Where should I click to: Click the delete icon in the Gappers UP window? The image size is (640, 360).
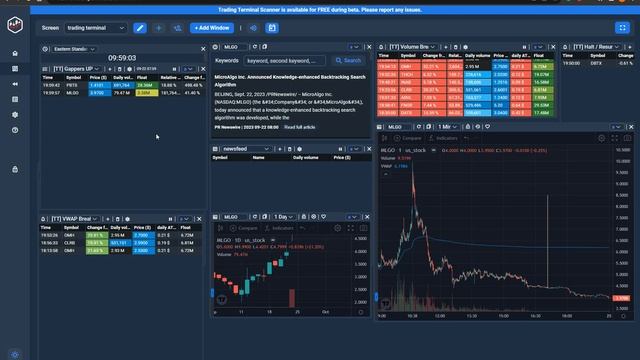(120, 69)
